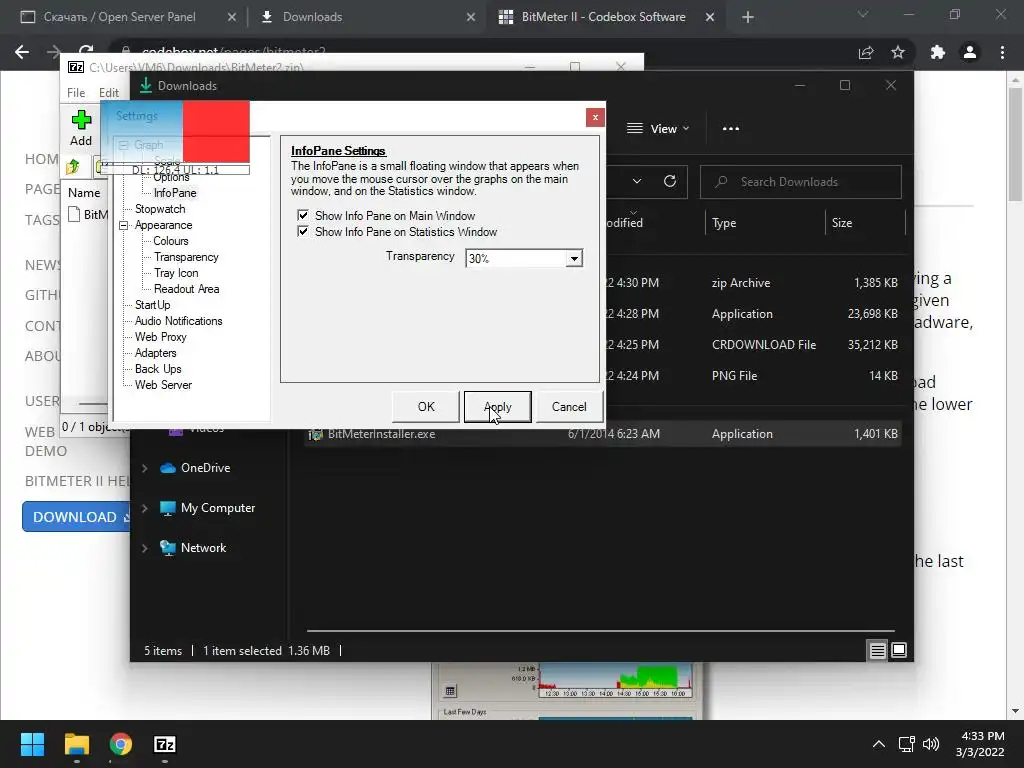Viewport: 1024px width, 768px height.
Task: Select StartUp in settings tree
Action: [152, 305]
